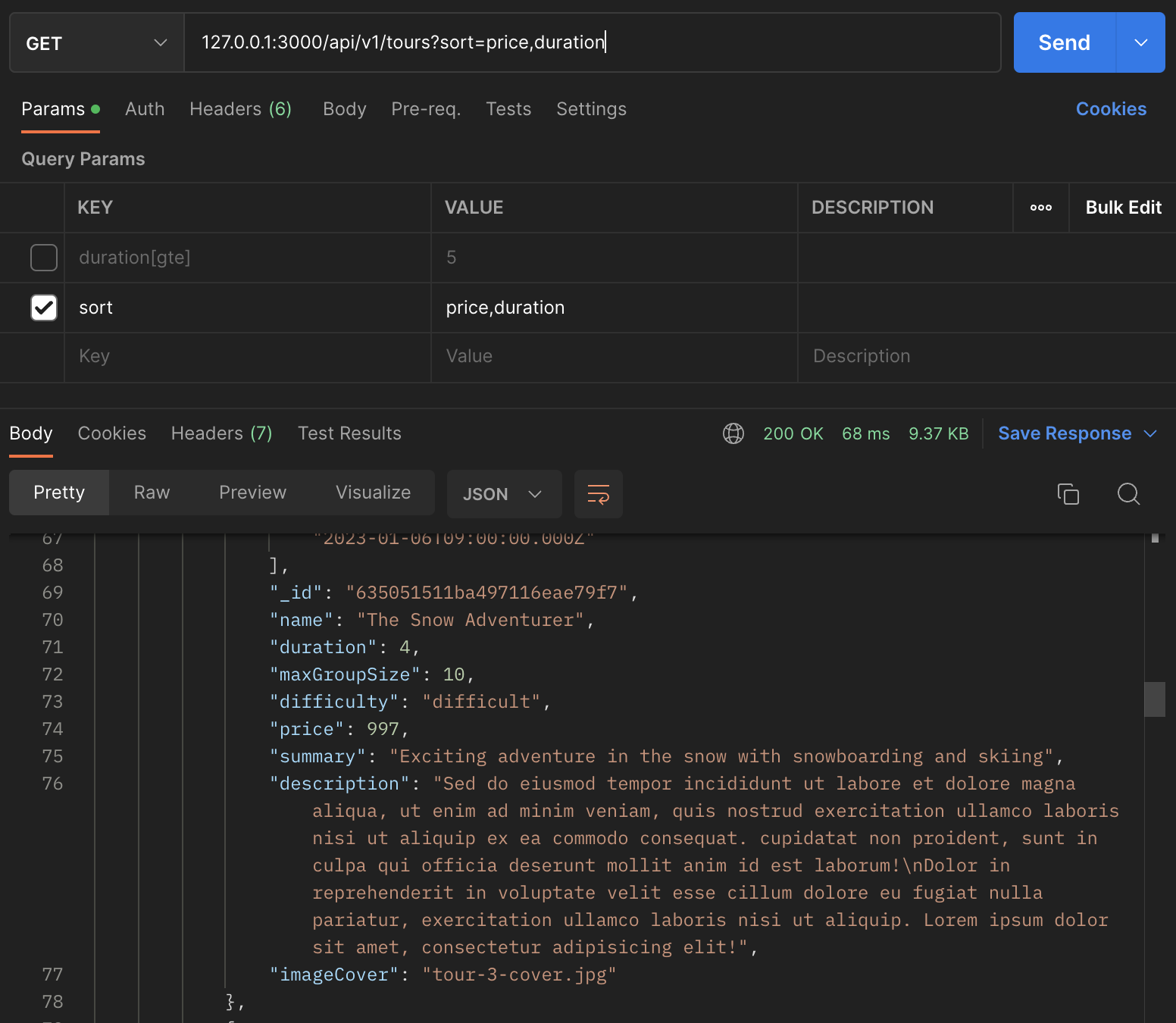Viewport: 1176px width, 1023px height.
Task: Open the Cookies link
Action: tap(1111, 109)
